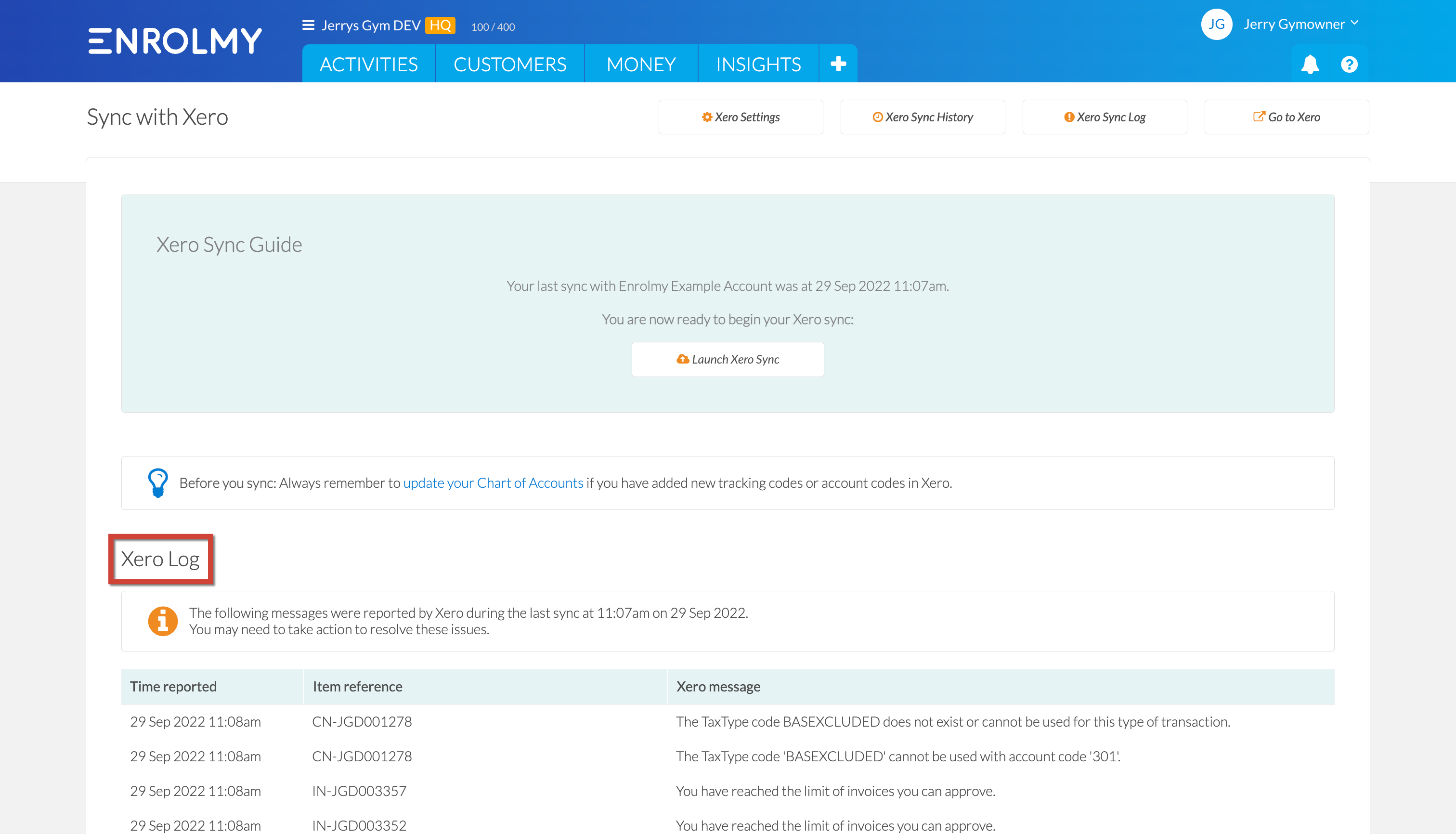Click Go to Xero button
This screenshot has width=1456, height=834.
pos(1287,117)
